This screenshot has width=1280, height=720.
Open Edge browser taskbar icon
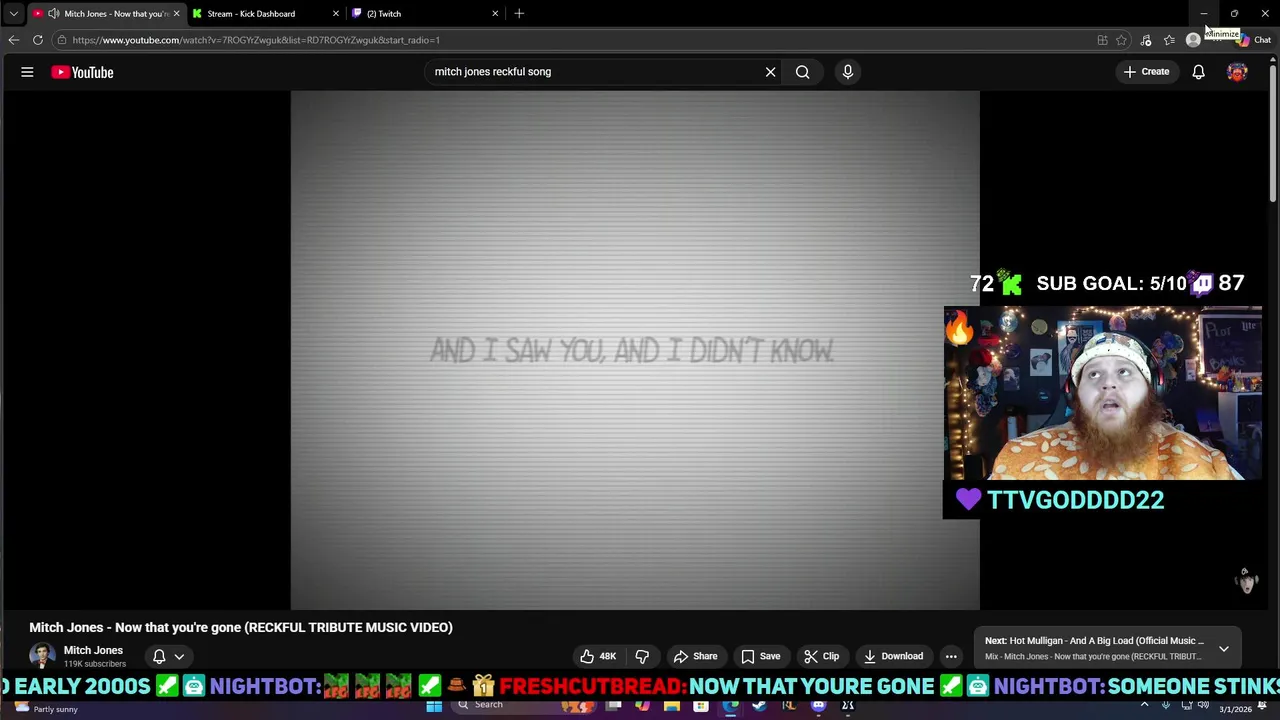click(x=731, y=706)
